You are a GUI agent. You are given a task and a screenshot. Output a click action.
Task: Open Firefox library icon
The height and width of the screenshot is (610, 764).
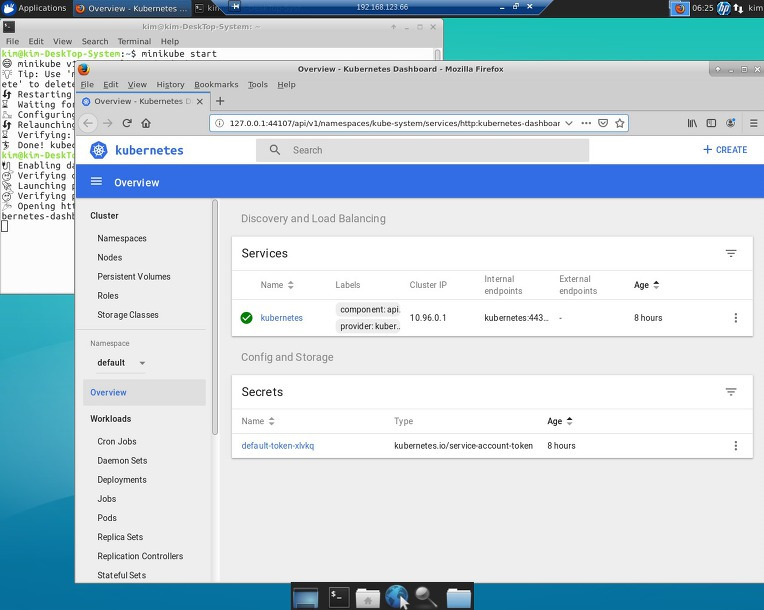tap(692, 123)
